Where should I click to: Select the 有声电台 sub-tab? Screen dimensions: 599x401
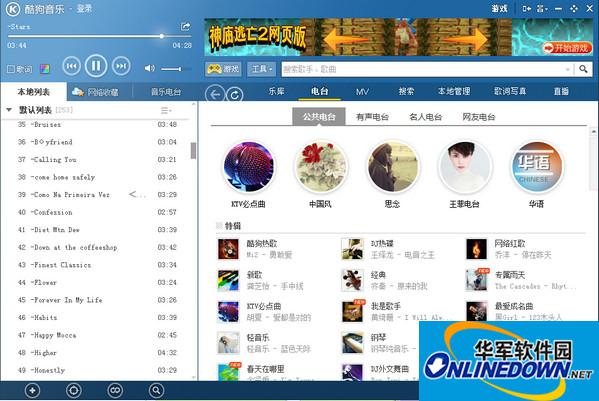372,117
